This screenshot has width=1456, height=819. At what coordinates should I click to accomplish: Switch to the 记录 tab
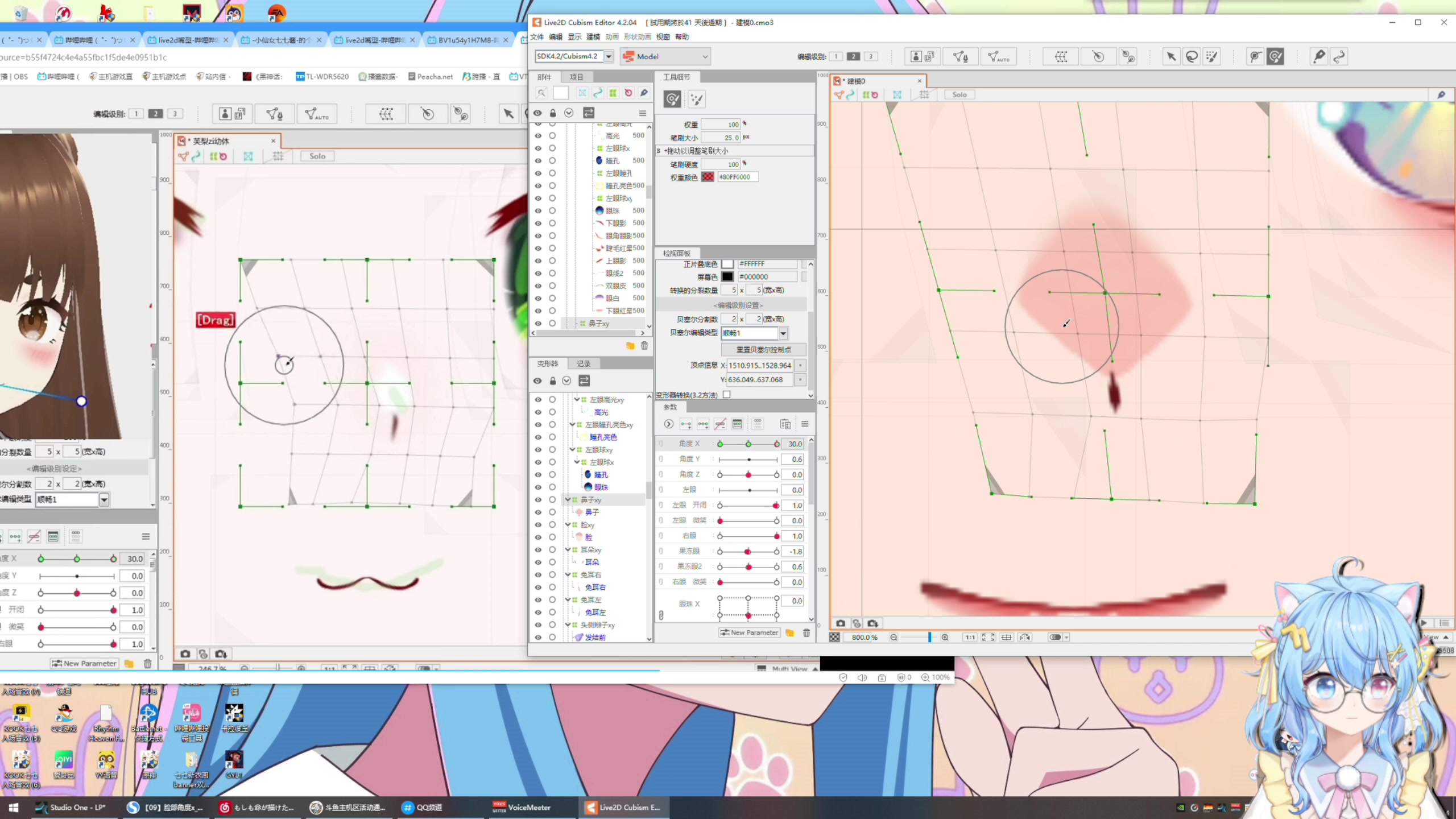pyautogui.click(x=584, y=363)
